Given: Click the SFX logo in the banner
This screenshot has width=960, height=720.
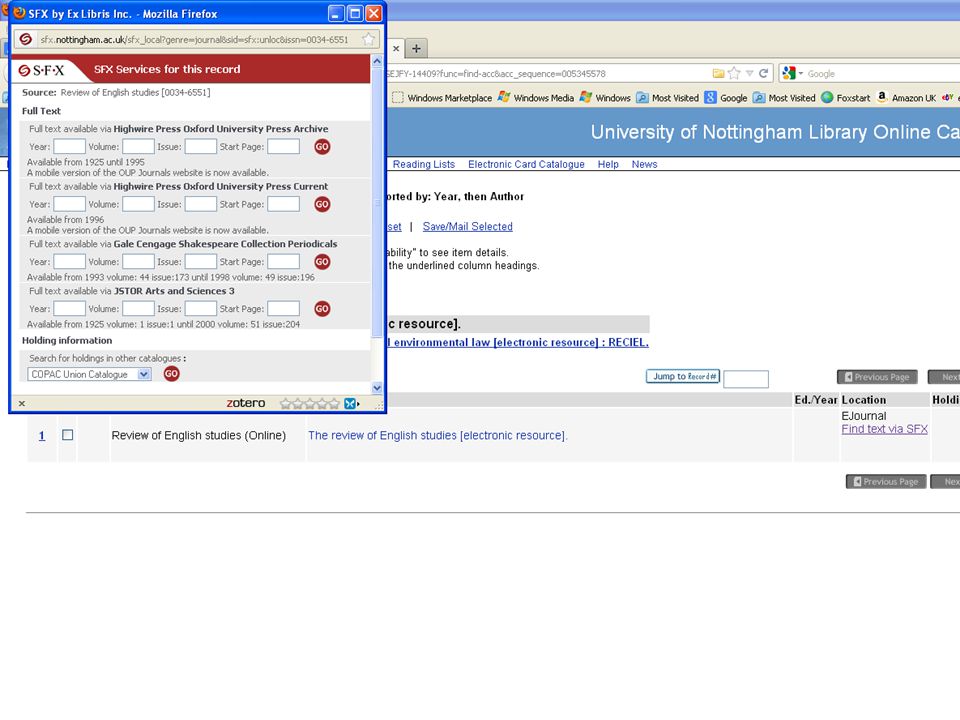Looking at the screenshot, I should click(41, 70).
